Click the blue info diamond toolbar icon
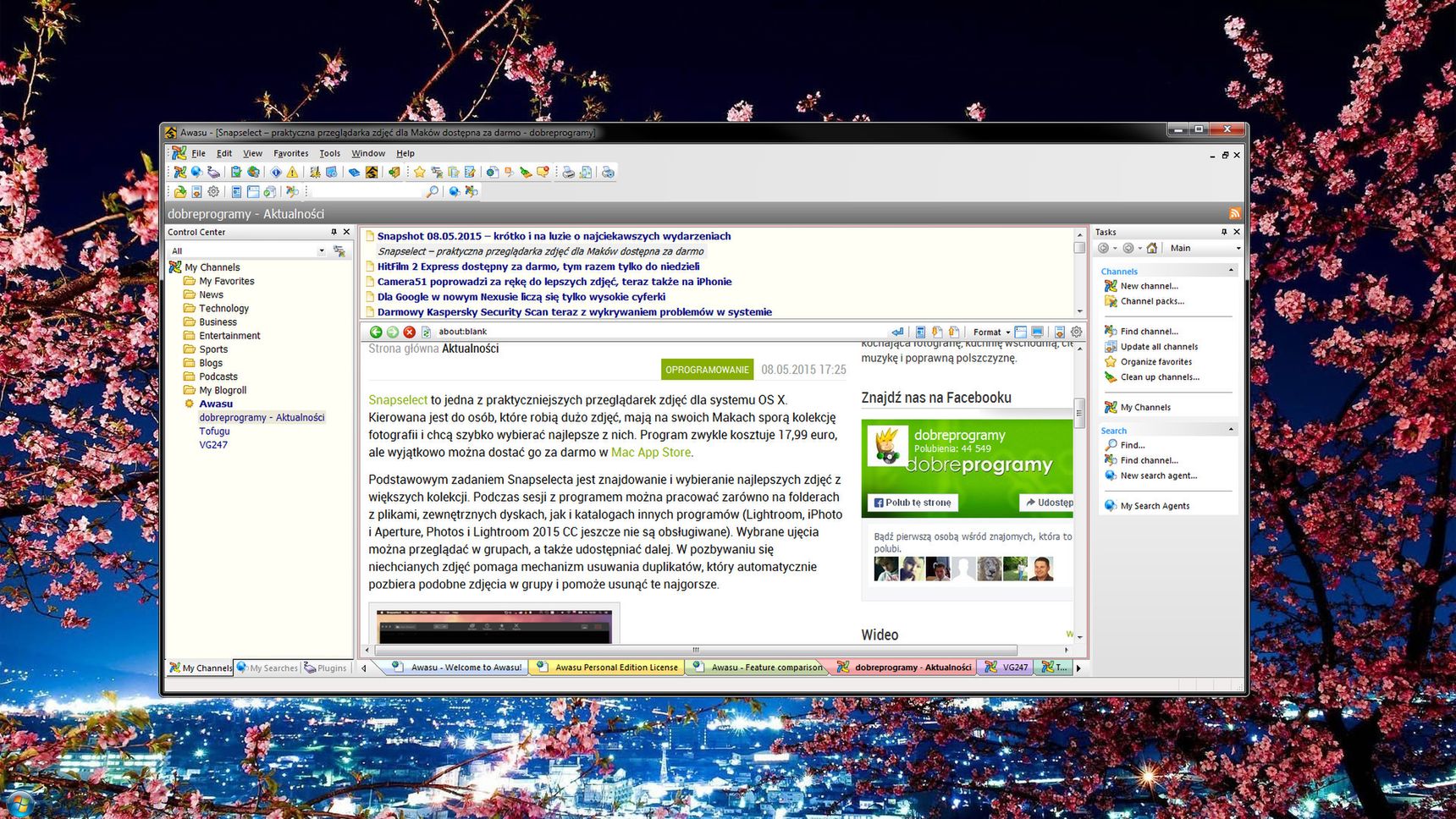Screen dimensions: 1456x819 point(276,172)
